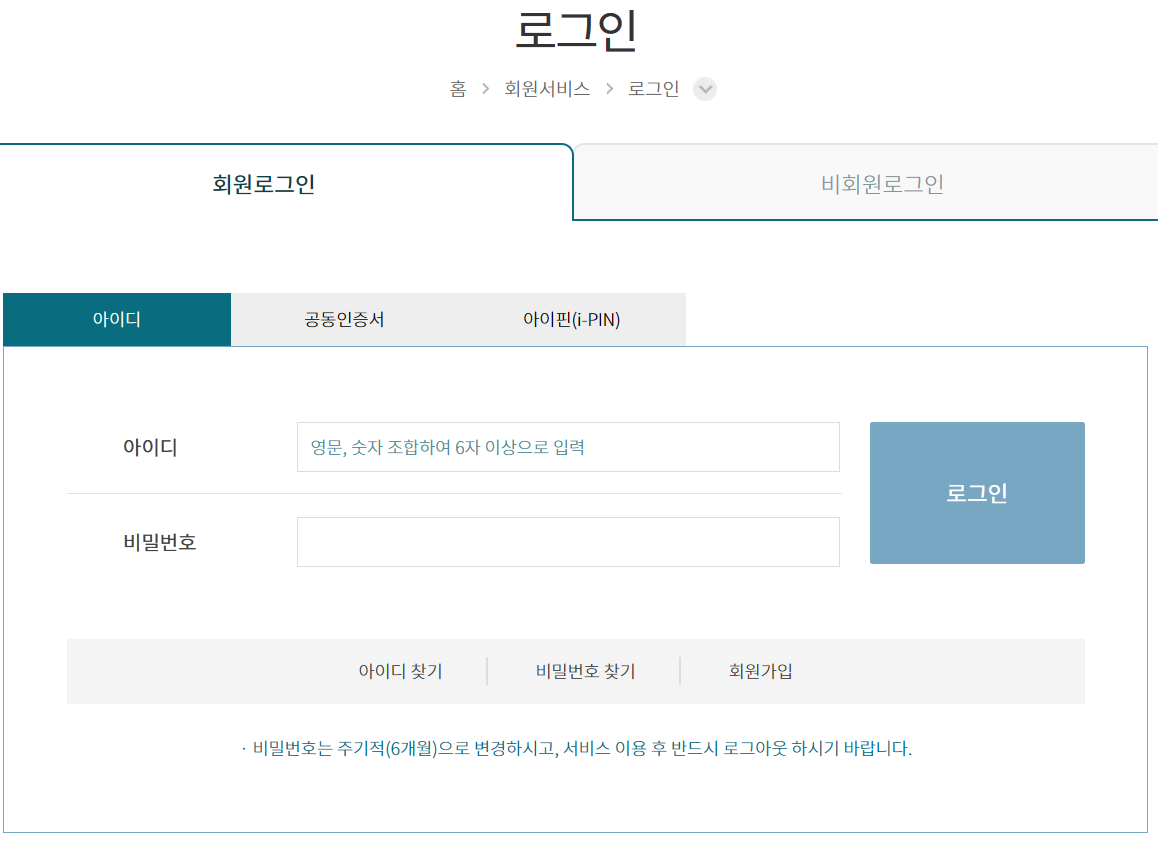Select the 아이디 login method tab
The image size is (1158, 844).
(116, 318)
